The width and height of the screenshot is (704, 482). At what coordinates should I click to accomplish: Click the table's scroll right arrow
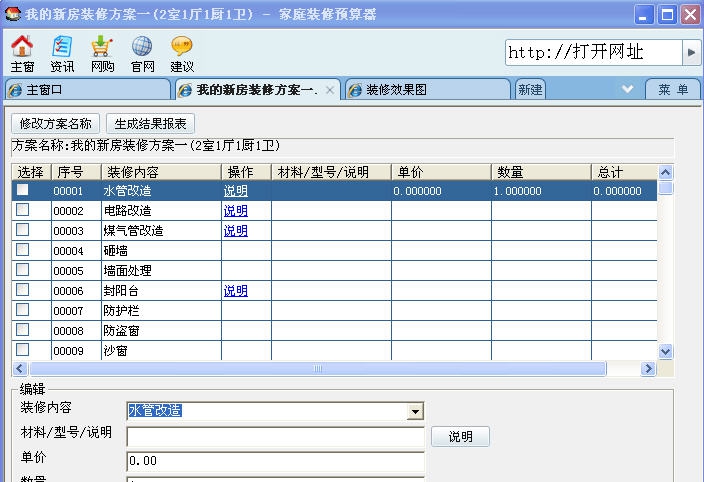(648, 368)
